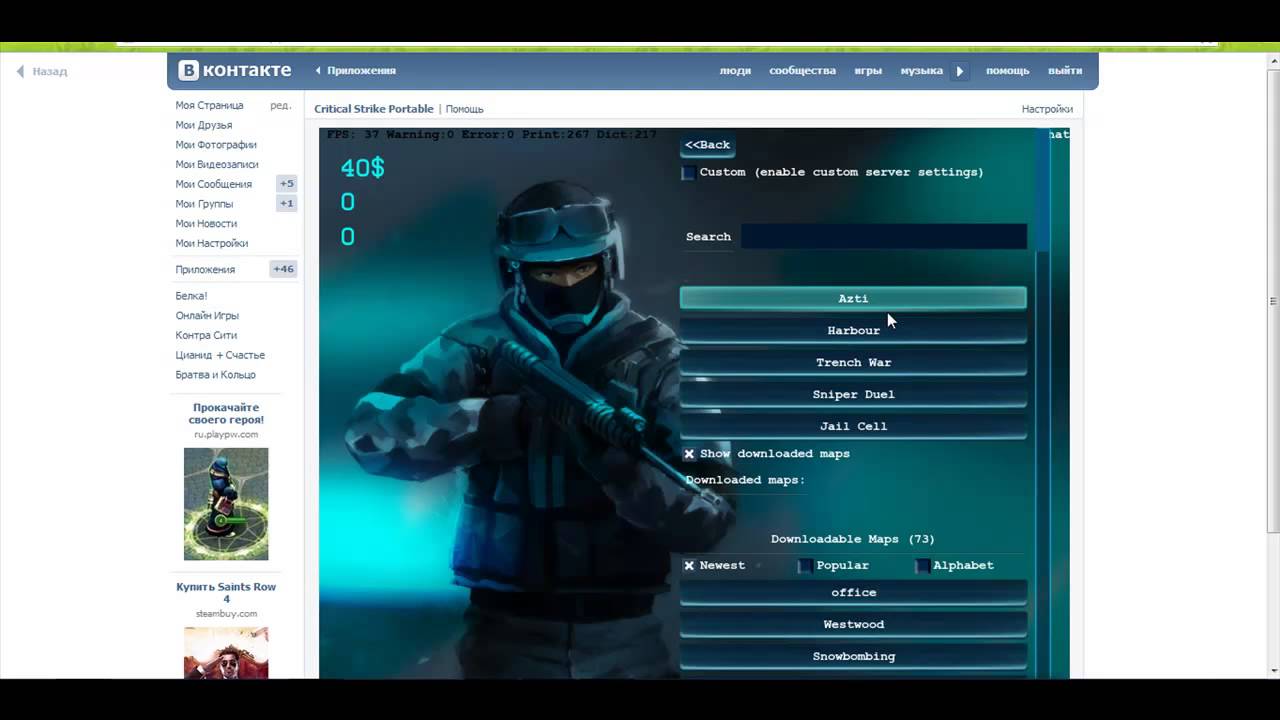
Task: Focus the map Search field
Action: pos(884,237)
